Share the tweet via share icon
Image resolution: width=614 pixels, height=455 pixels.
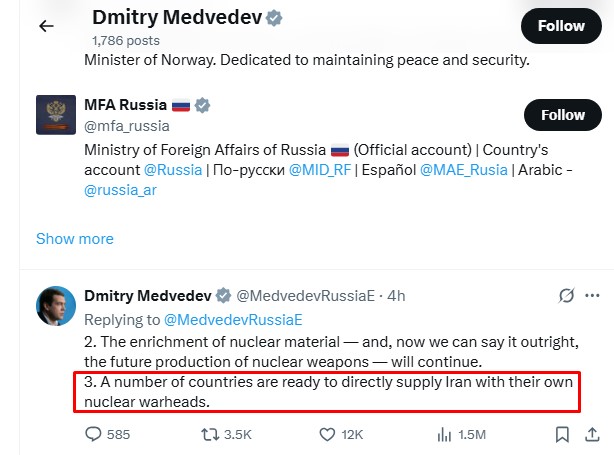coord(593,434)
